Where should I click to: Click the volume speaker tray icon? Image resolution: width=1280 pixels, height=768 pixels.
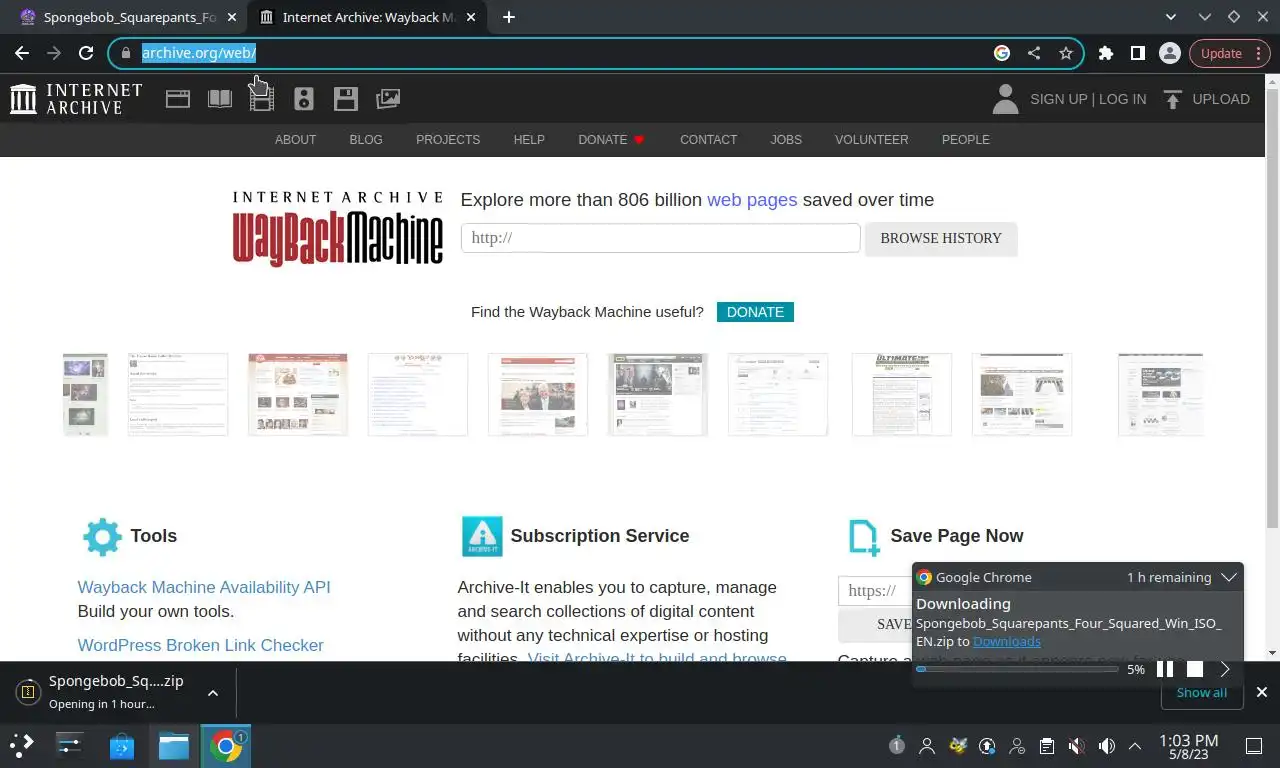(1107, 746)
